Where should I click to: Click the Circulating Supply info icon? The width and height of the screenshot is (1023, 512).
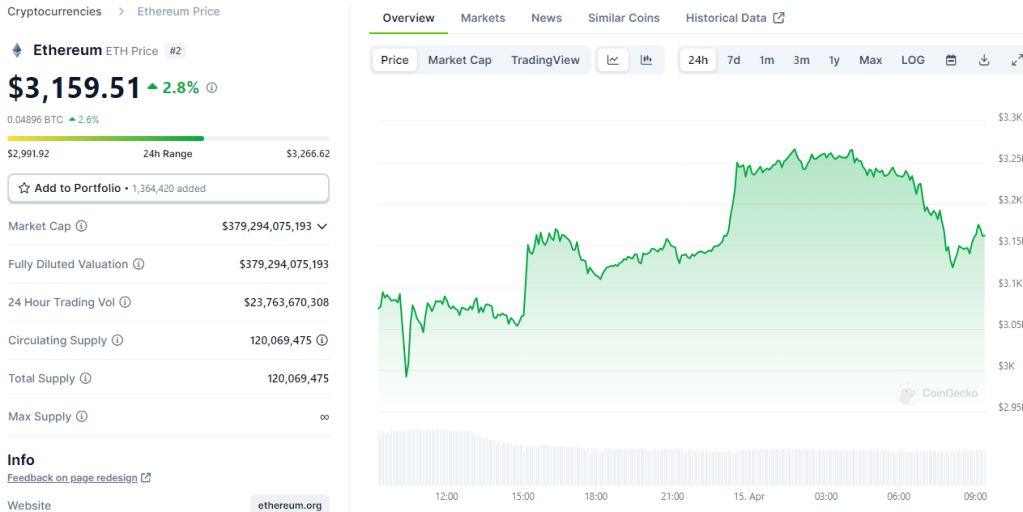click(x=118, y=340)
